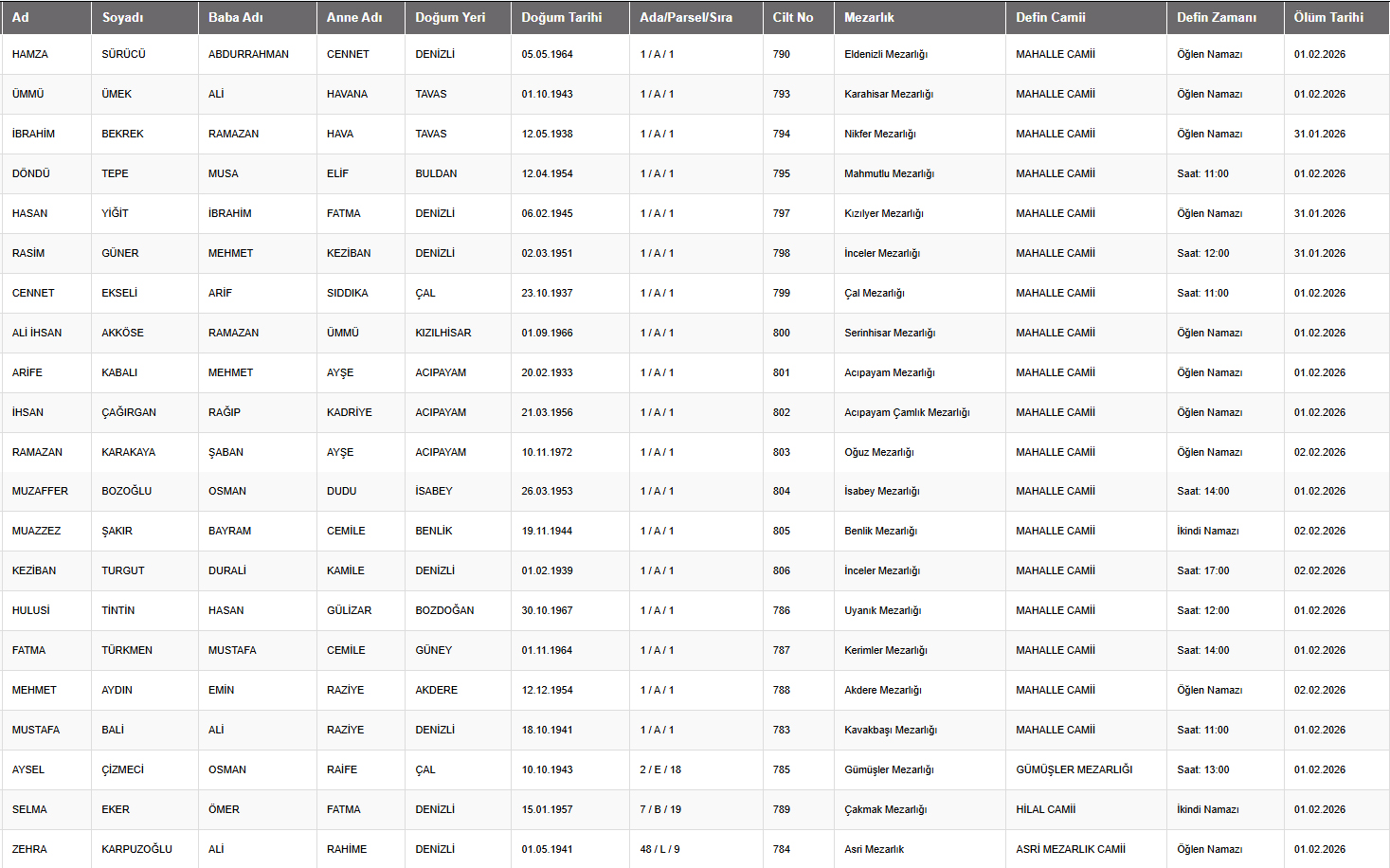
Task: Select the ASRİ MEZARLIK CAMİİ cell
Action: pos(1071,849)
